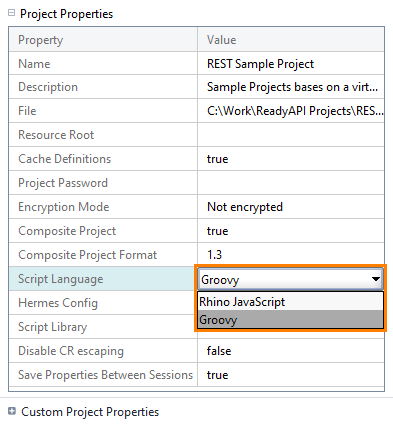
Task: Choose Groovy in the dropdown list
Action: click(x=290, y=320)
